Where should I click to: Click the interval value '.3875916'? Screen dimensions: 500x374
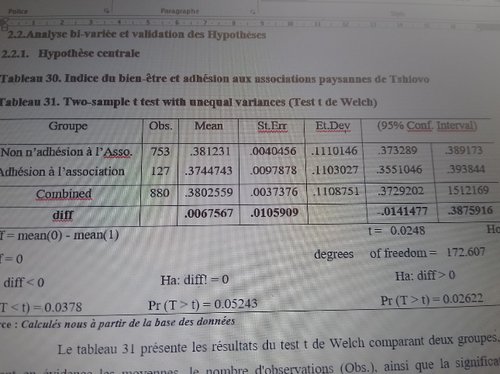point(470,211)
